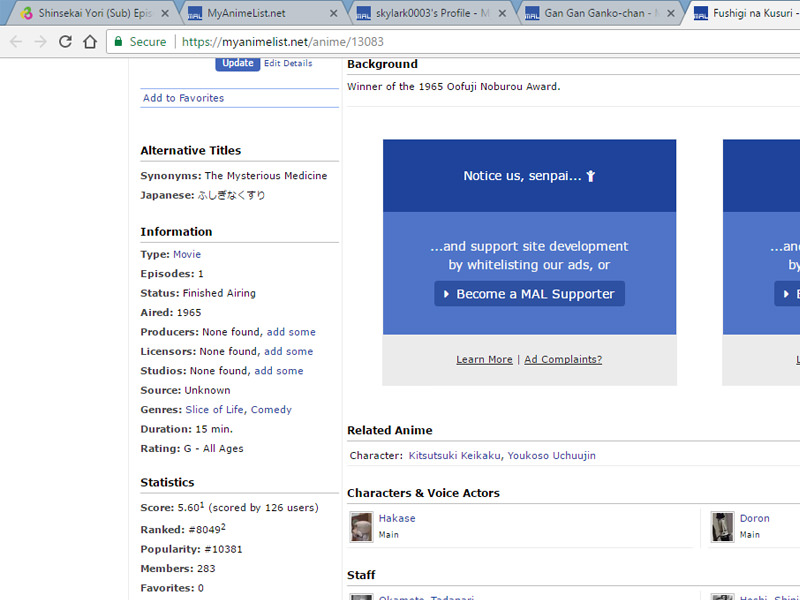
Task: Click the Score value 5.60
Action: [188, 508]
